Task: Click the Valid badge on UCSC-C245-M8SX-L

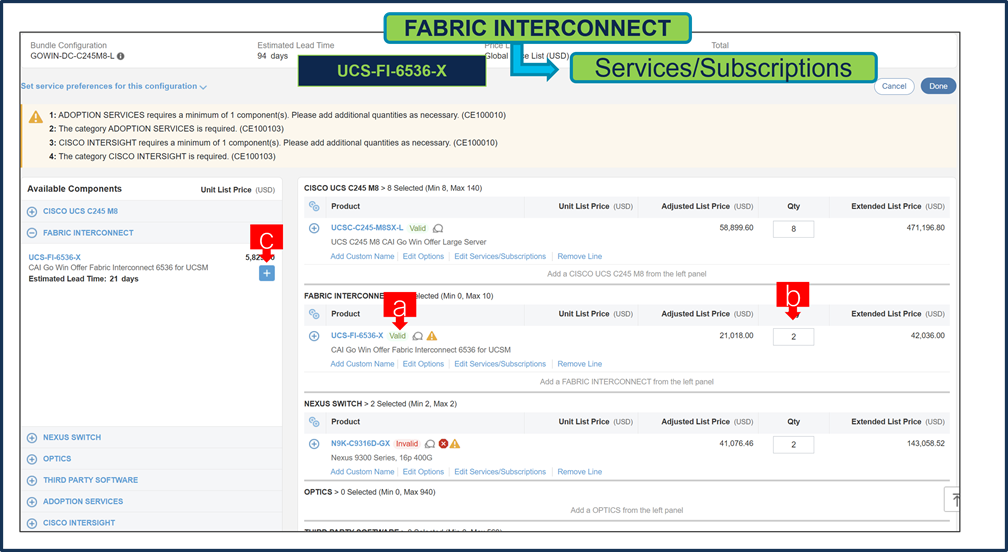Action: 418,228
